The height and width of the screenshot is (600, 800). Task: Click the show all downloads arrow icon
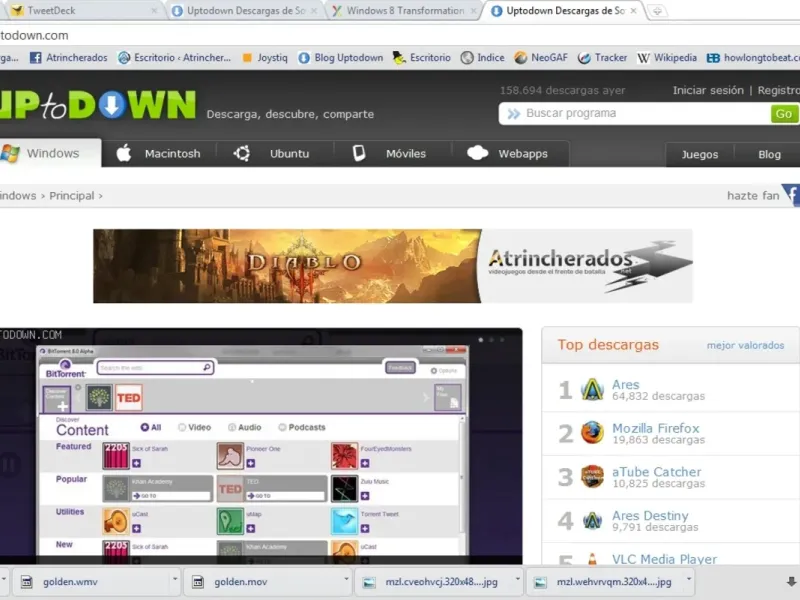(791, 582)
